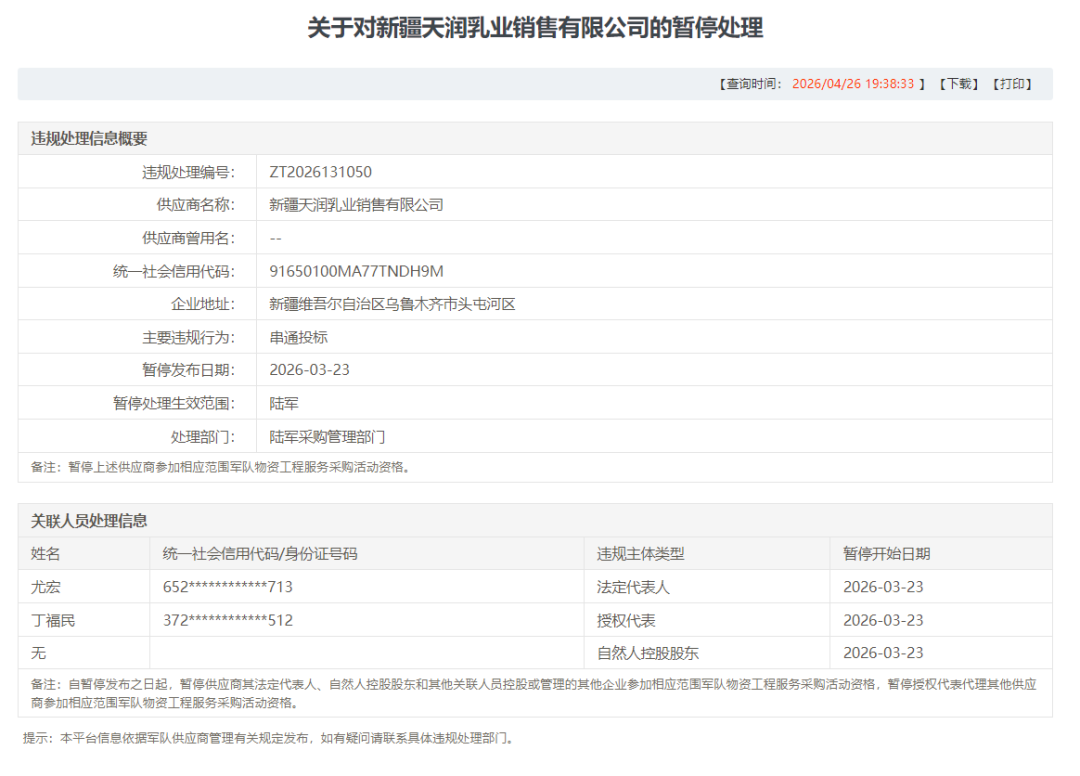
Task: Click the name 丁福民 in the table
Action: click(x=53, y=620)
